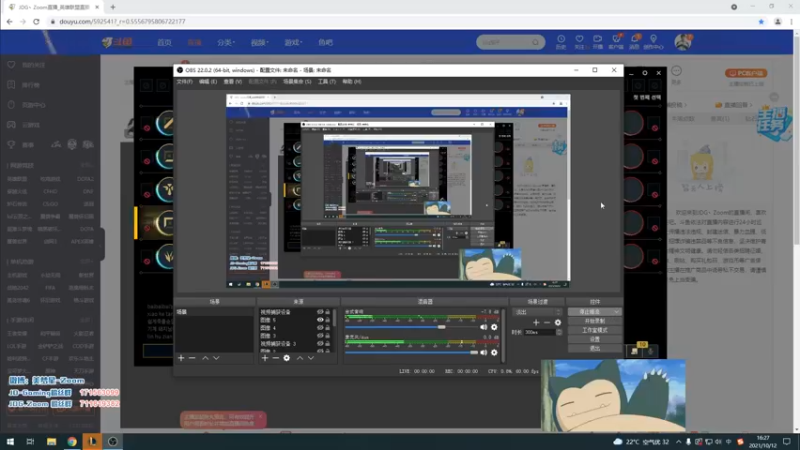The width and height of the screenshot is (800, 450).
Task: Move the scene up with the up arrow
Action: [205, 358]
